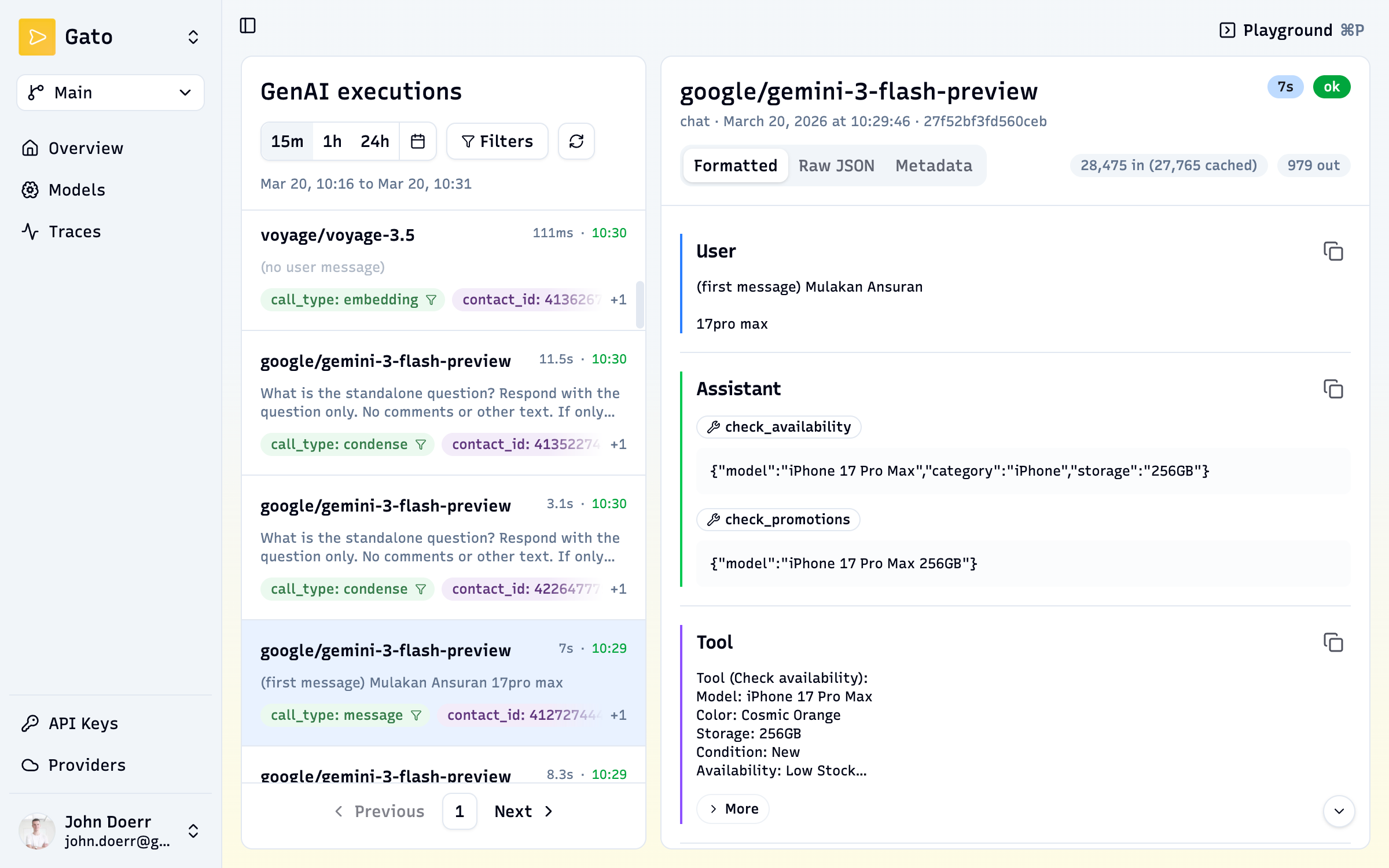Select the 24h time range
Viewport: 1389px width, 868px height.
tap(374, 141)
